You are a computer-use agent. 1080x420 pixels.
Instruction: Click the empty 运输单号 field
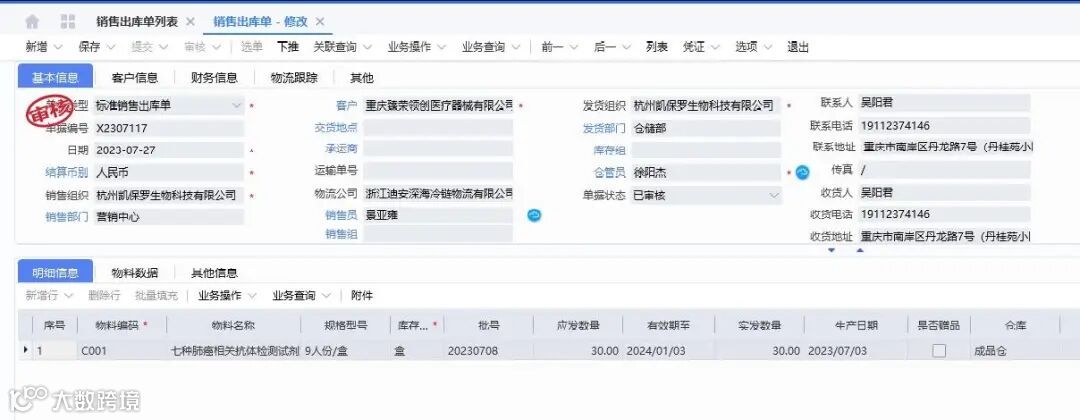(438, 171)
